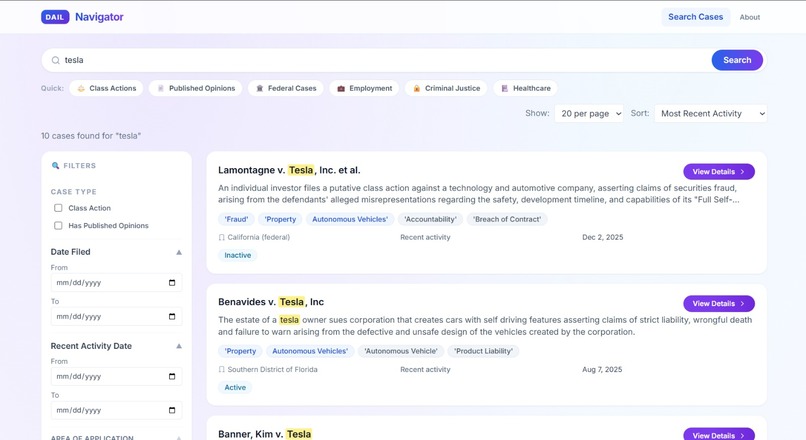Screen dimensions: 806x440
Task: Open Benavides v. Tesla, Inc case title
Action: 271,302
